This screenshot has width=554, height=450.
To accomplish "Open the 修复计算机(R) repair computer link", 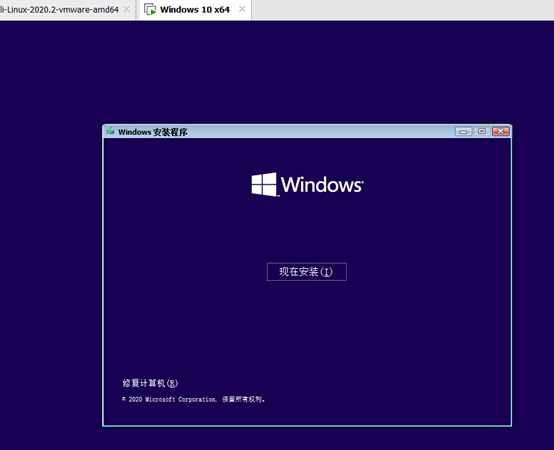I will (x=150, y=383).
